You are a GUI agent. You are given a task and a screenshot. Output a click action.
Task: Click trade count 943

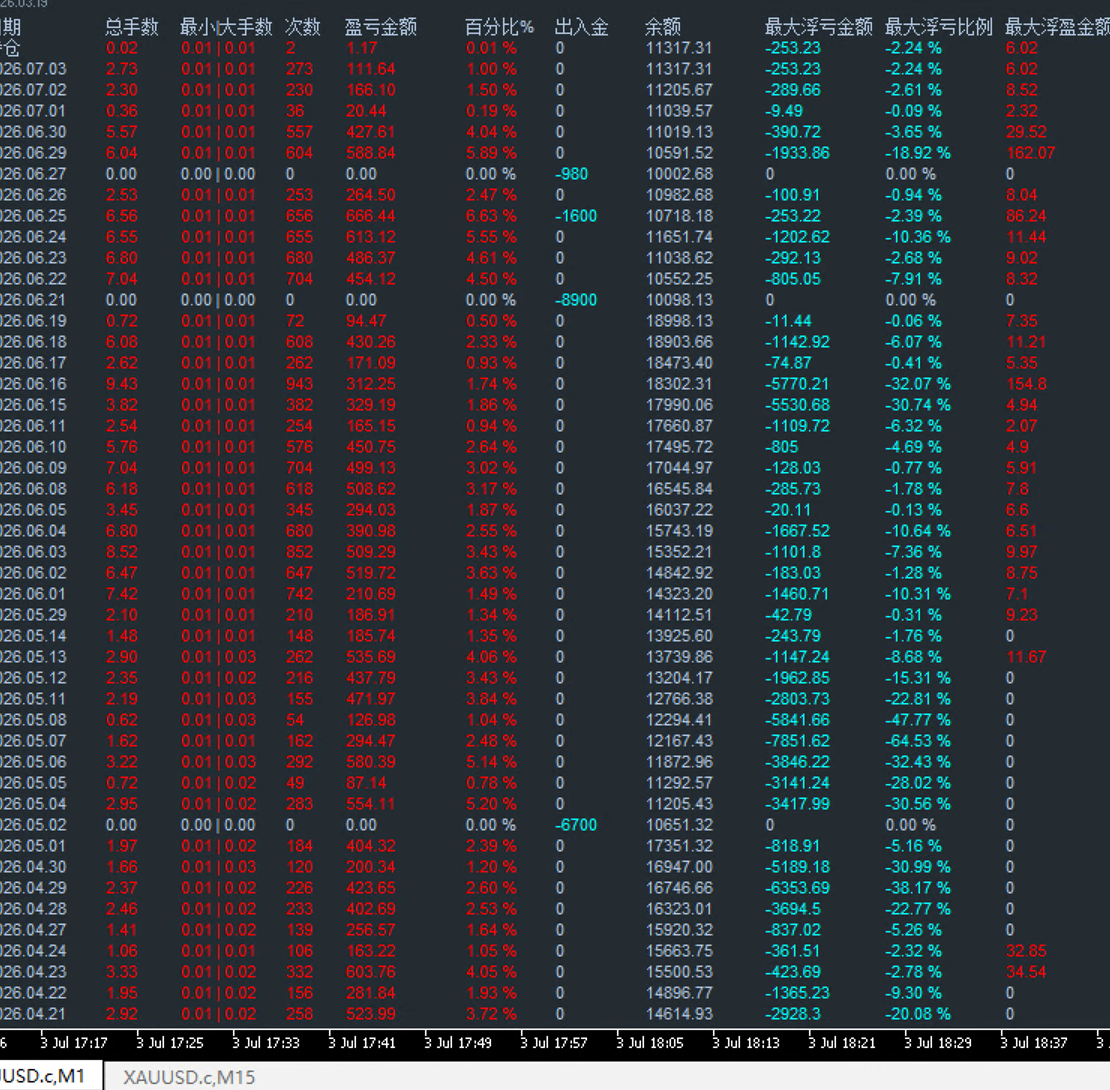coord(299,384)
